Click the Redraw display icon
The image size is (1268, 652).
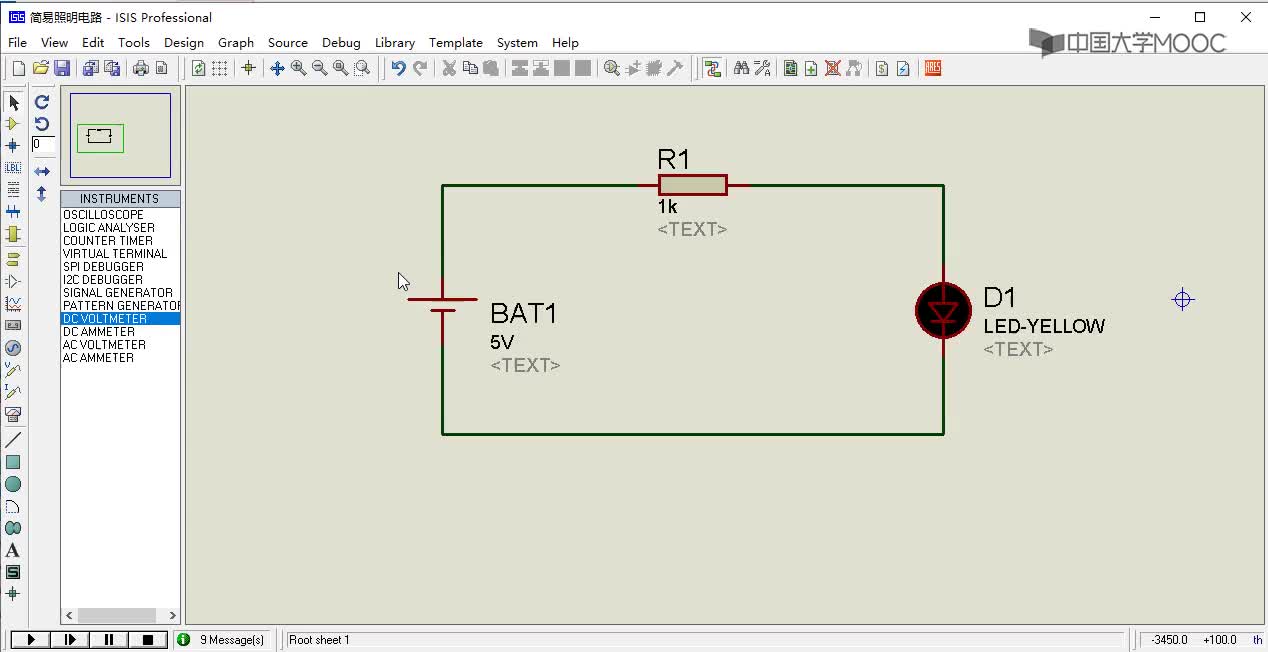click(x=198, y=68)
